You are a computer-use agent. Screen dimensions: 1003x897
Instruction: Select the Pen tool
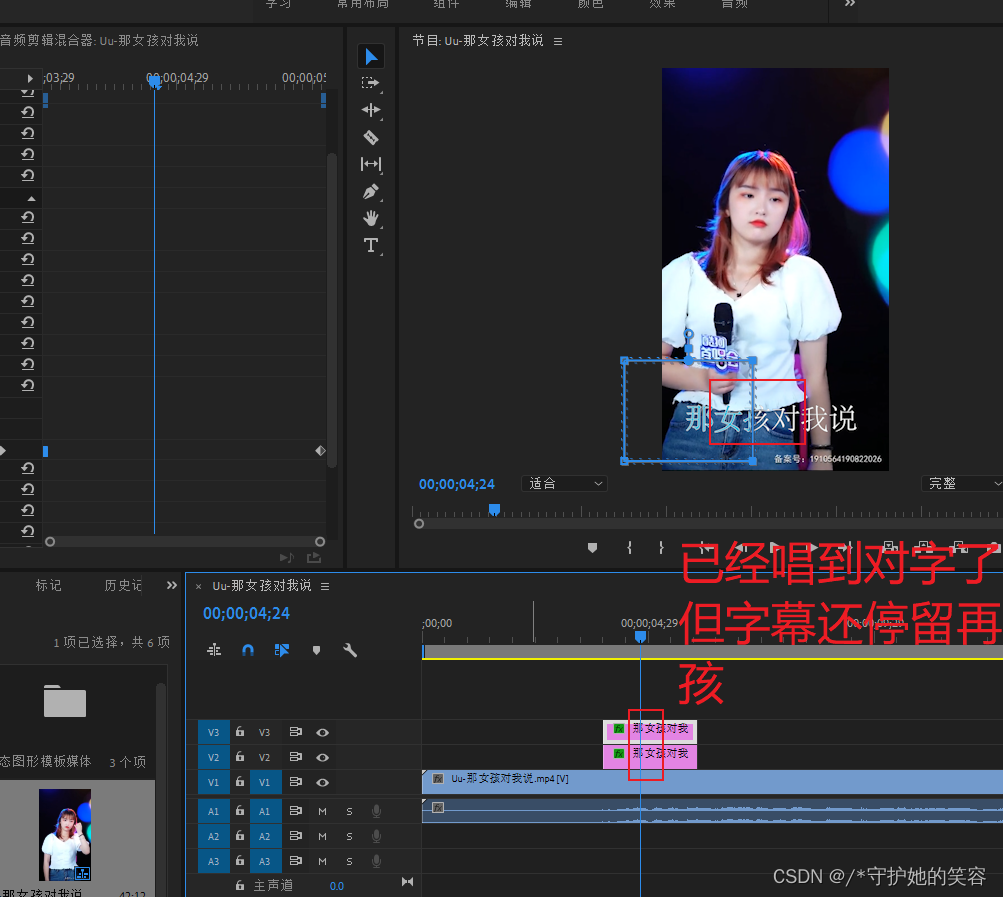[x=370, y=191]
